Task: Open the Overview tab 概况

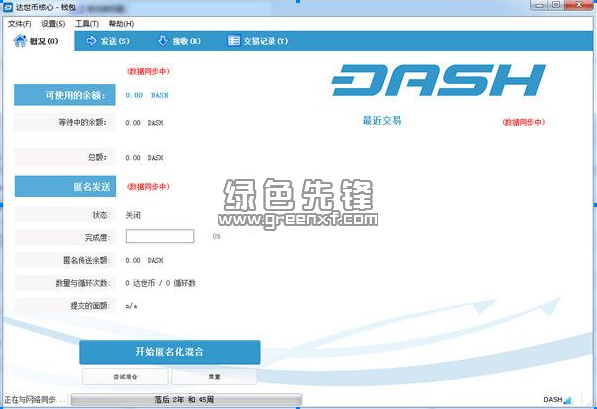Action: 37,41
